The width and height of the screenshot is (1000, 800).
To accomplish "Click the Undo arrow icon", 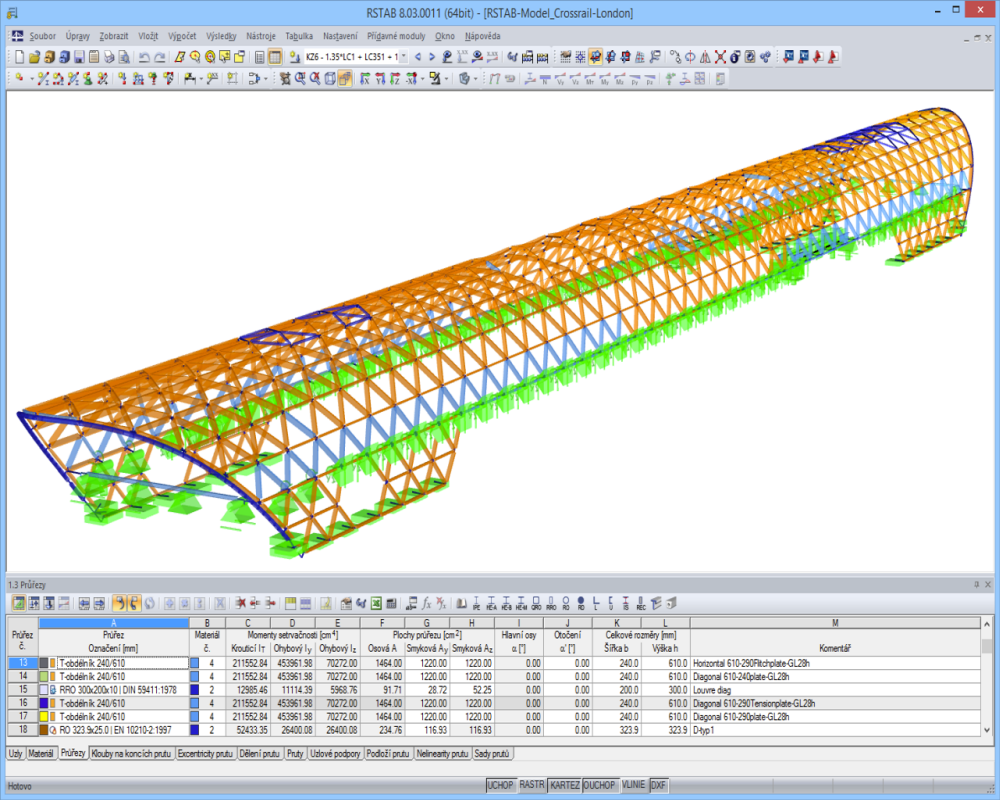I will pos(144,57).
